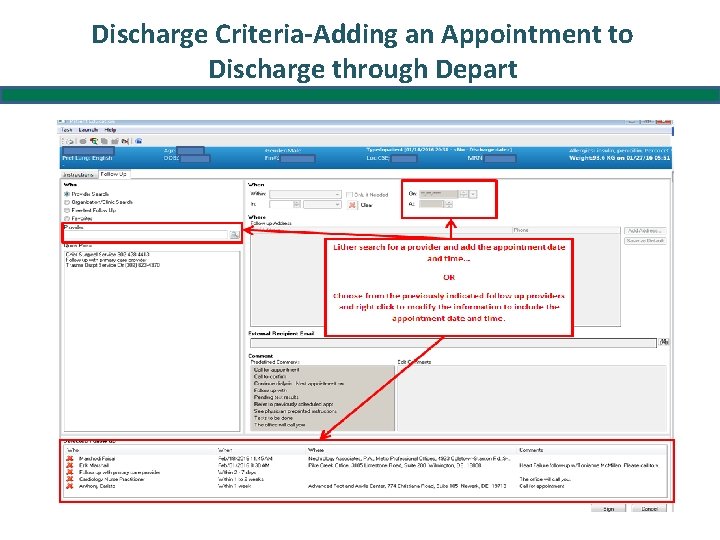720x540 pixels.
Task: Remove 'Follow up with primary care provider' via its red X
Action: (70, 472)
